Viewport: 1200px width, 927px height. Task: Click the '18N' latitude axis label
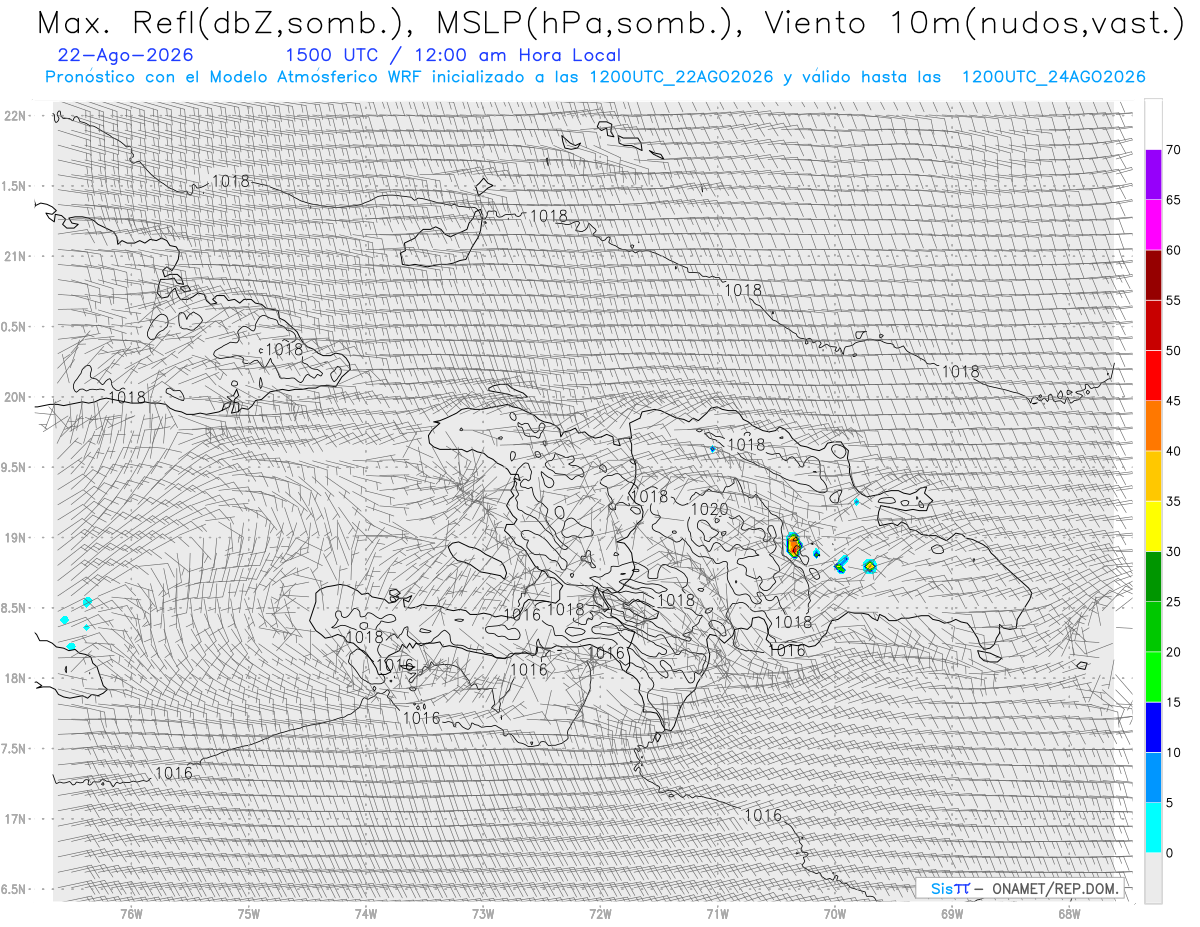point(14,678)
